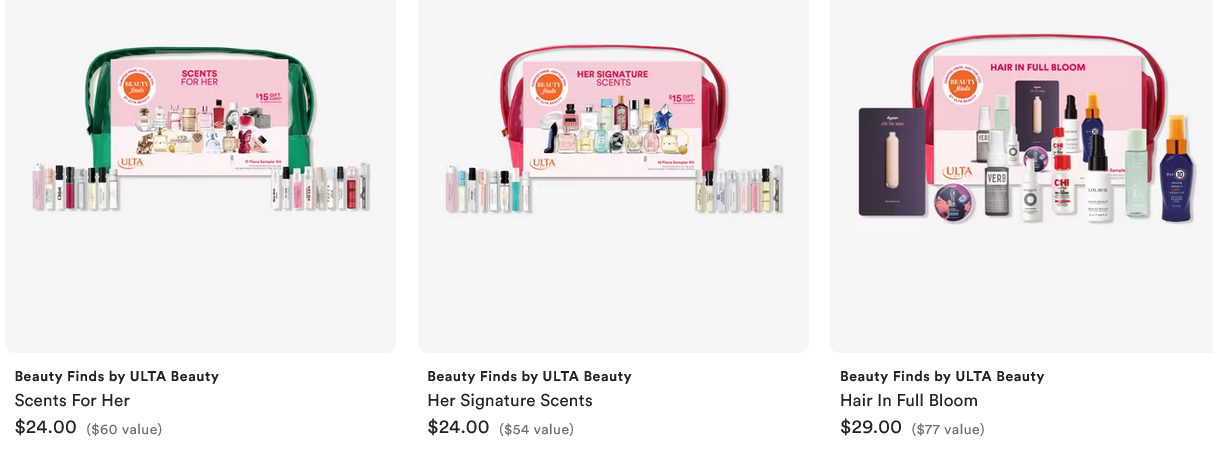Select brand label above Scents For Her
The width and height of the screenshot is (1213, 466).
coord(117,376)
